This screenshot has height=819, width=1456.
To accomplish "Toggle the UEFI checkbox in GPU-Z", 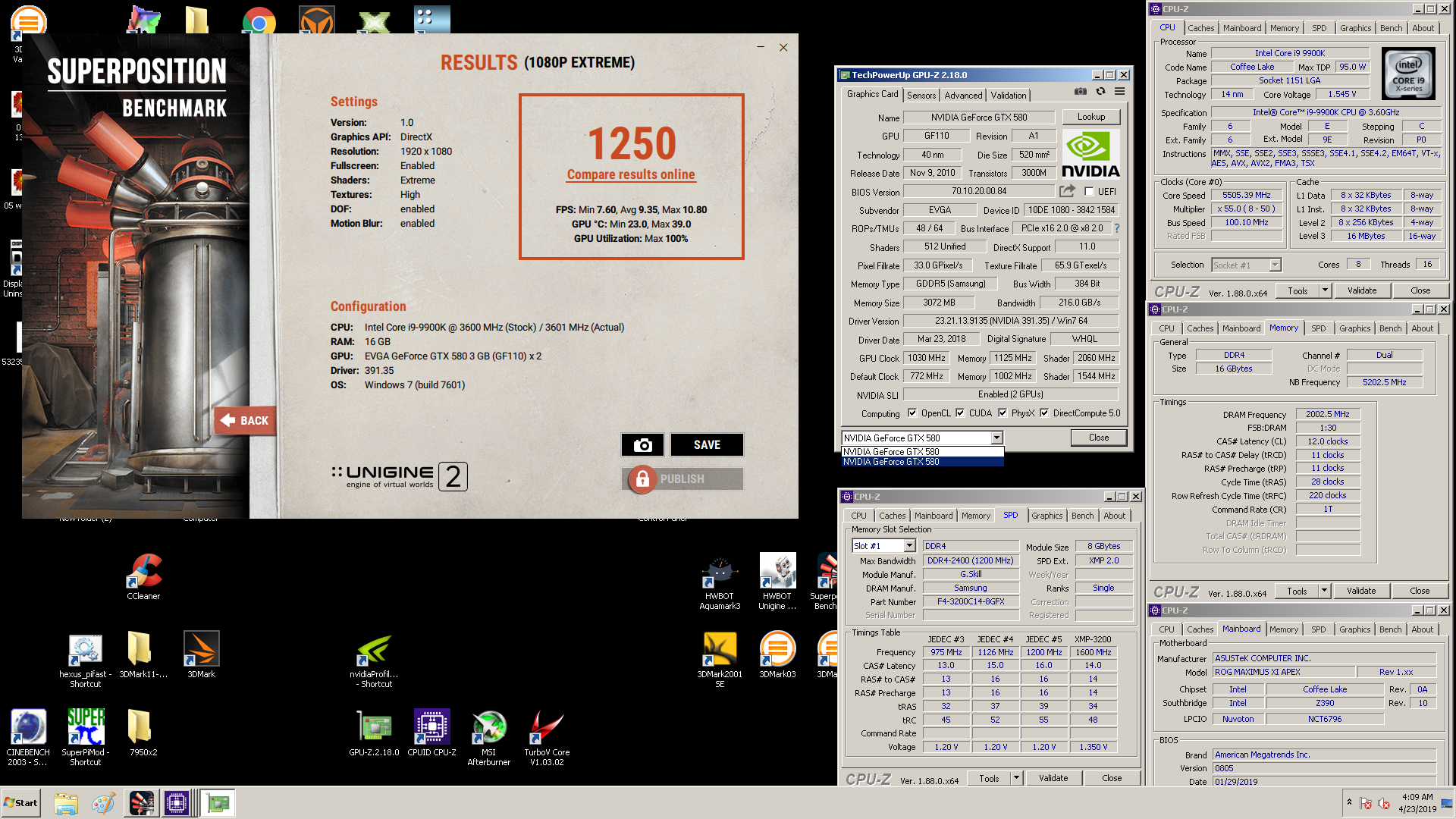I will (1089, 192).
